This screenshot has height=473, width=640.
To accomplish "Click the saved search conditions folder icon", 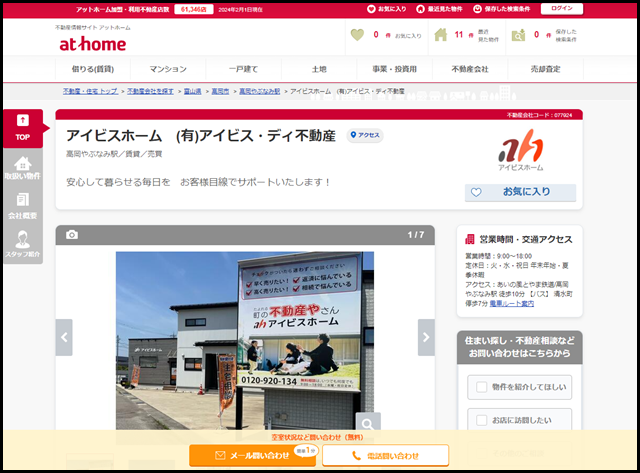I will click(x=518, y=35).
